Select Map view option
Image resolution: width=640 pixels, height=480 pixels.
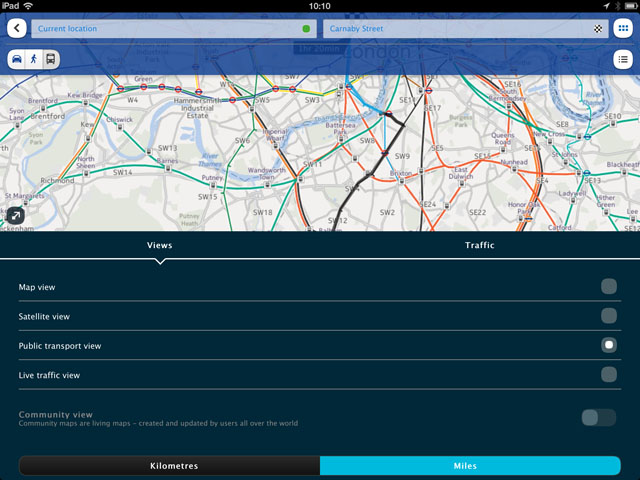point(320,287)
